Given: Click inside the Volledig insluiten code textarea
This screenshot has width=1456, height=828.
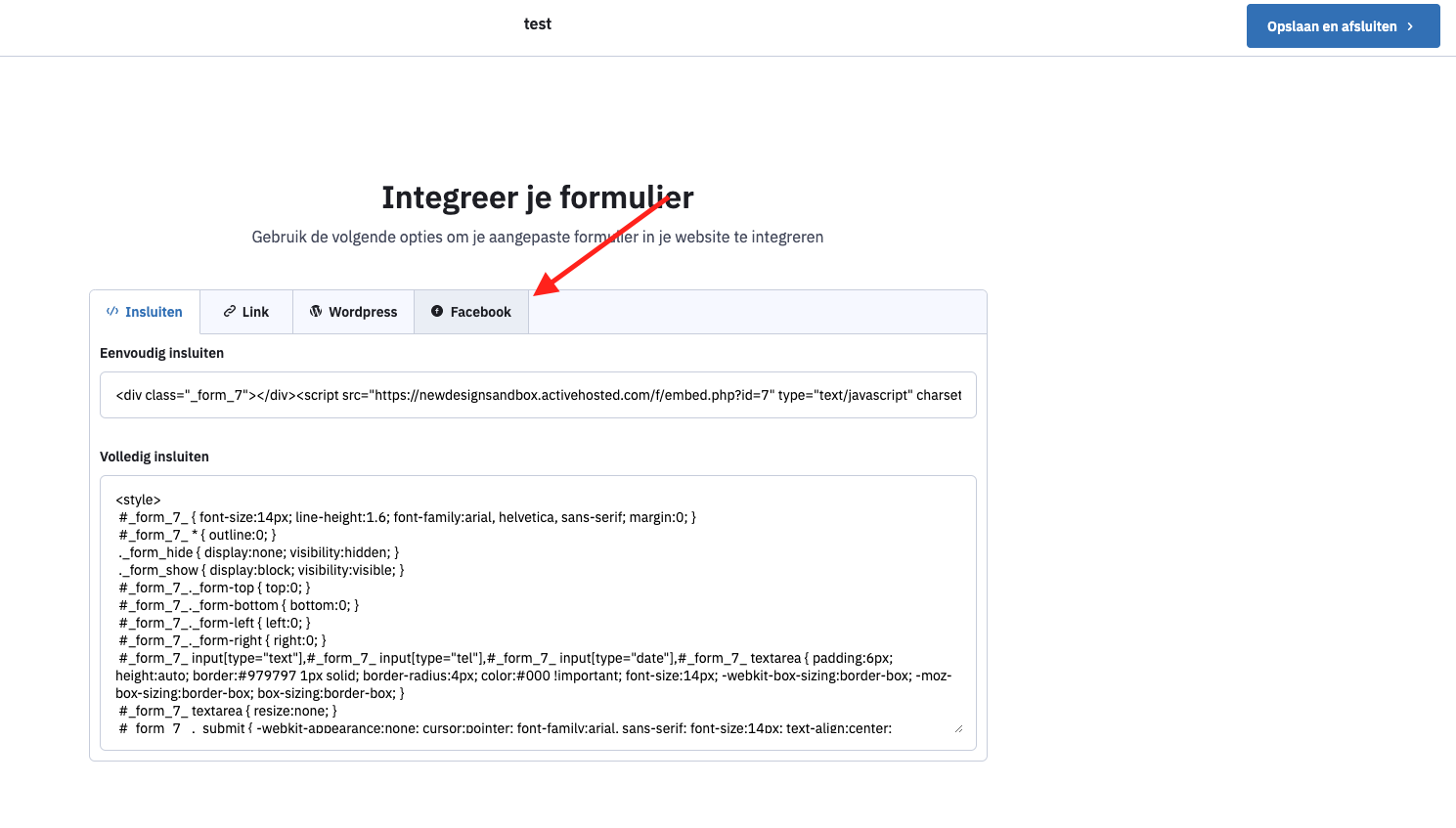Looking at the screenshot, I should click(x=538, y=613).
